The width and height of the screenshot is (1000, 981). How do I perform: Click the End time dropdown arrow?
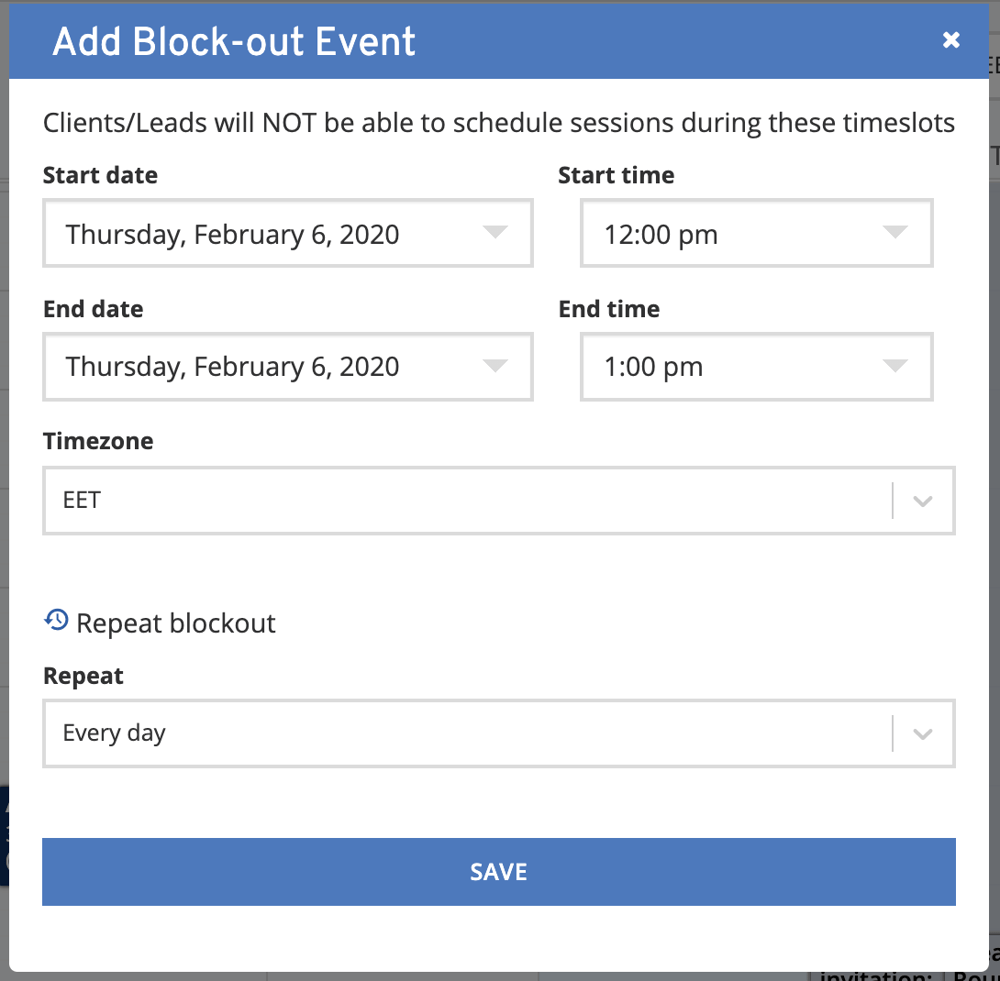(894, 366)
